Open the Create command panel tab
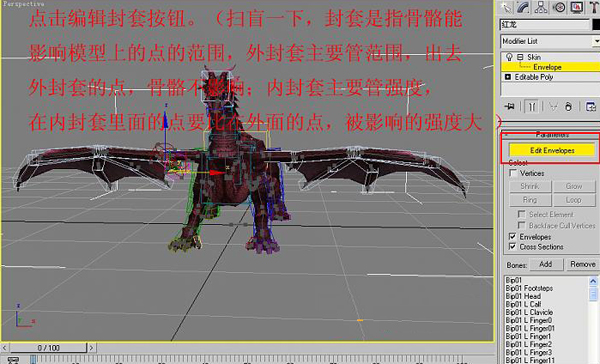The height and width of the screenshot is (364, 600). tap(506, 7)
